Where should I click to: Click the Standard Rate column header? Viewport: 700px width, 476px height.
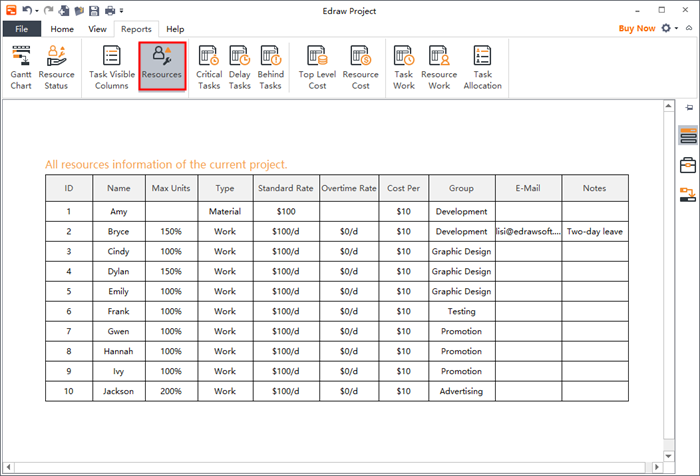[x=286, y=188]
